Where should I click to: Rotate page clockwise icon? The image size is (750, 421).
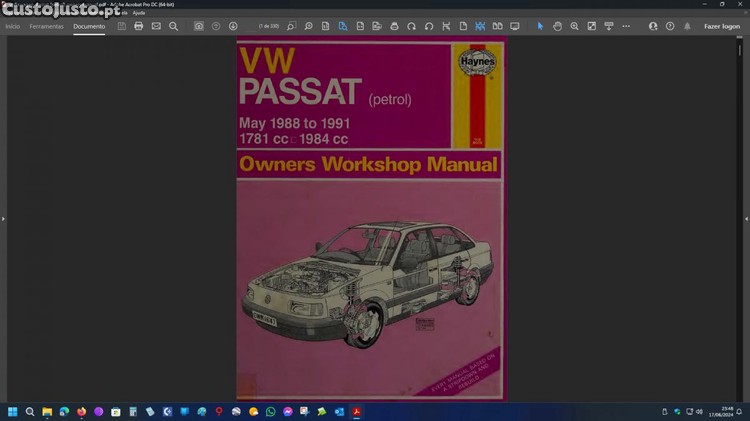[429, 26]
